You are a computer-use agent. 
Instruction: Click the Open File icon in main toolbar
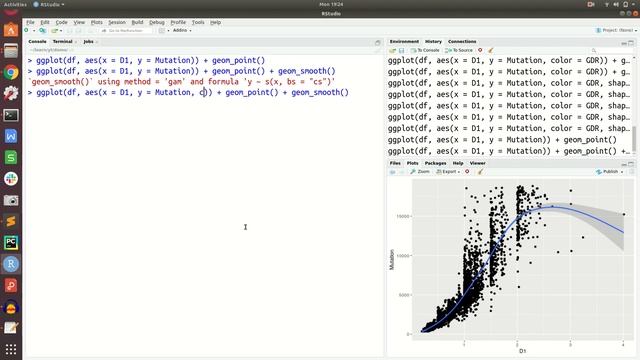click(x=54, y=31)
